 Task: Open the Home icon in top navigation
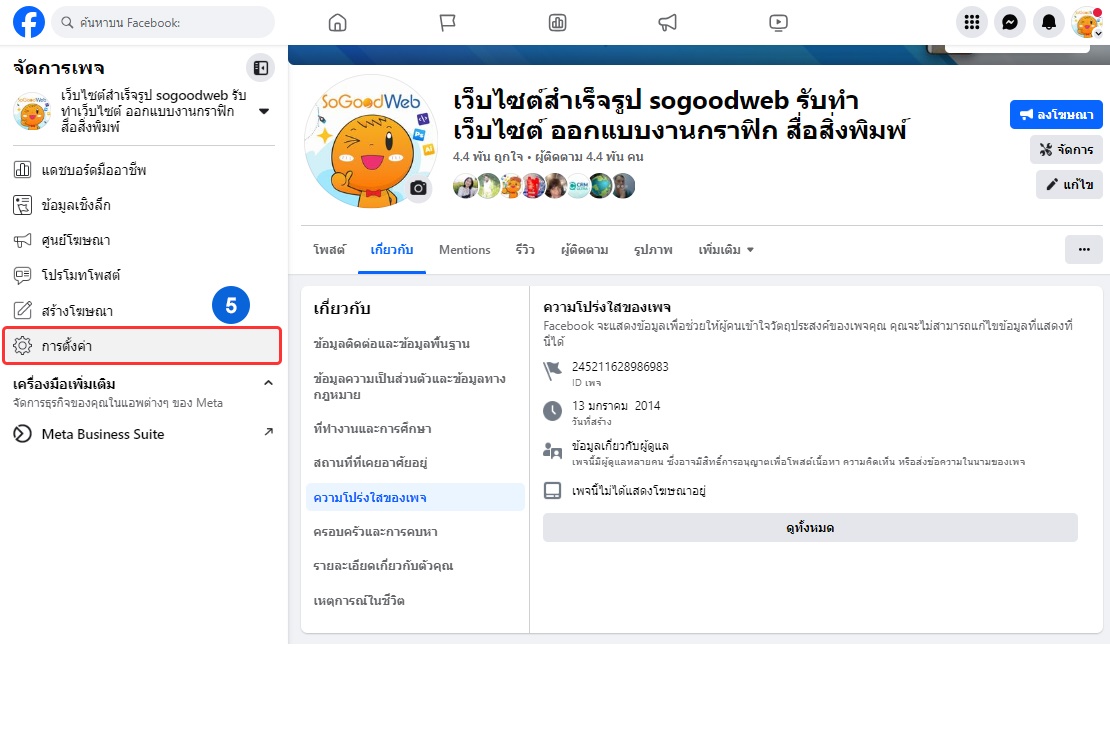tap(338, 23)
